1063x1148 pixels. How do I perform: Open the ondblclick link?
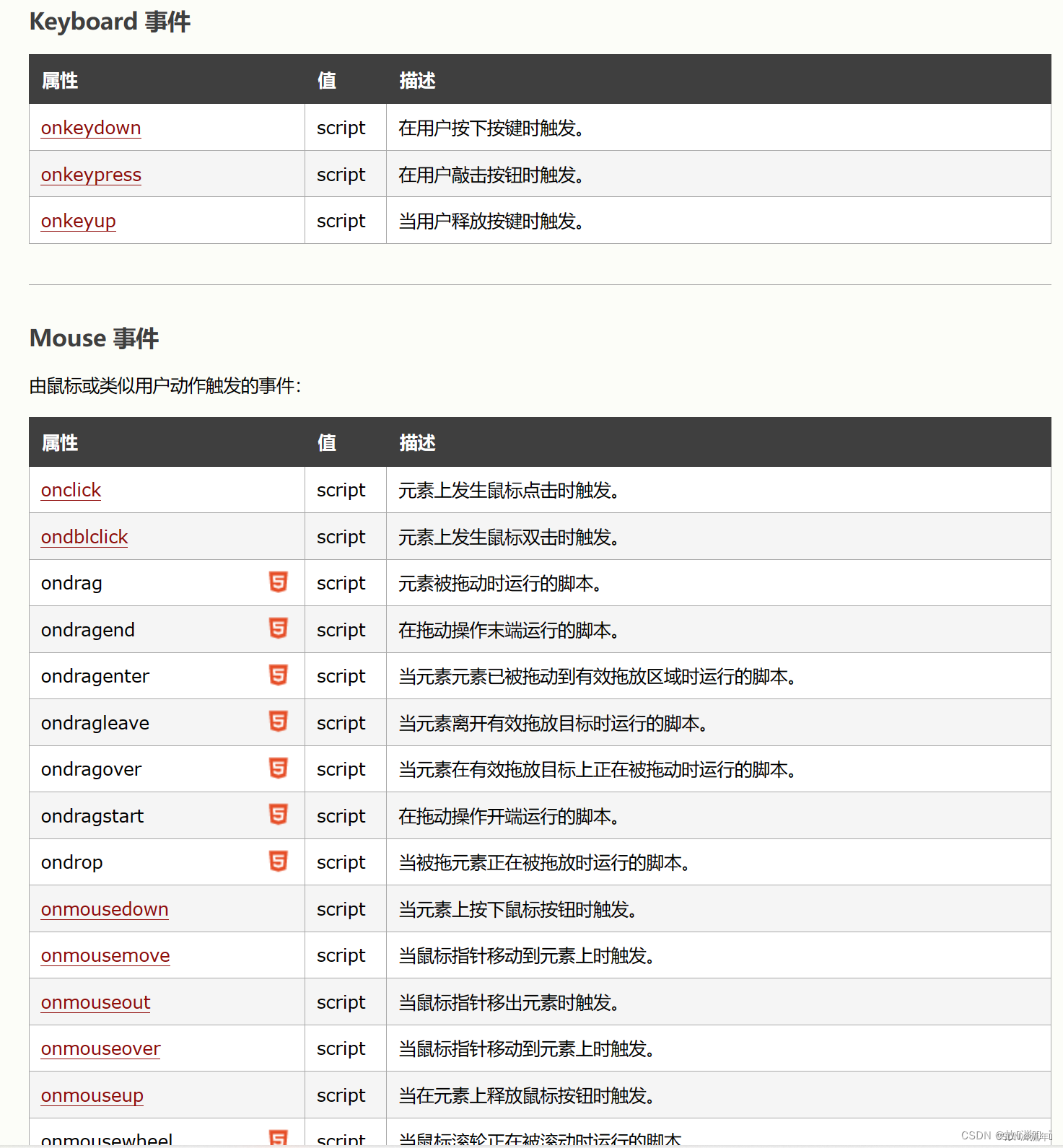pyautogui.click(x=84, y=537)
